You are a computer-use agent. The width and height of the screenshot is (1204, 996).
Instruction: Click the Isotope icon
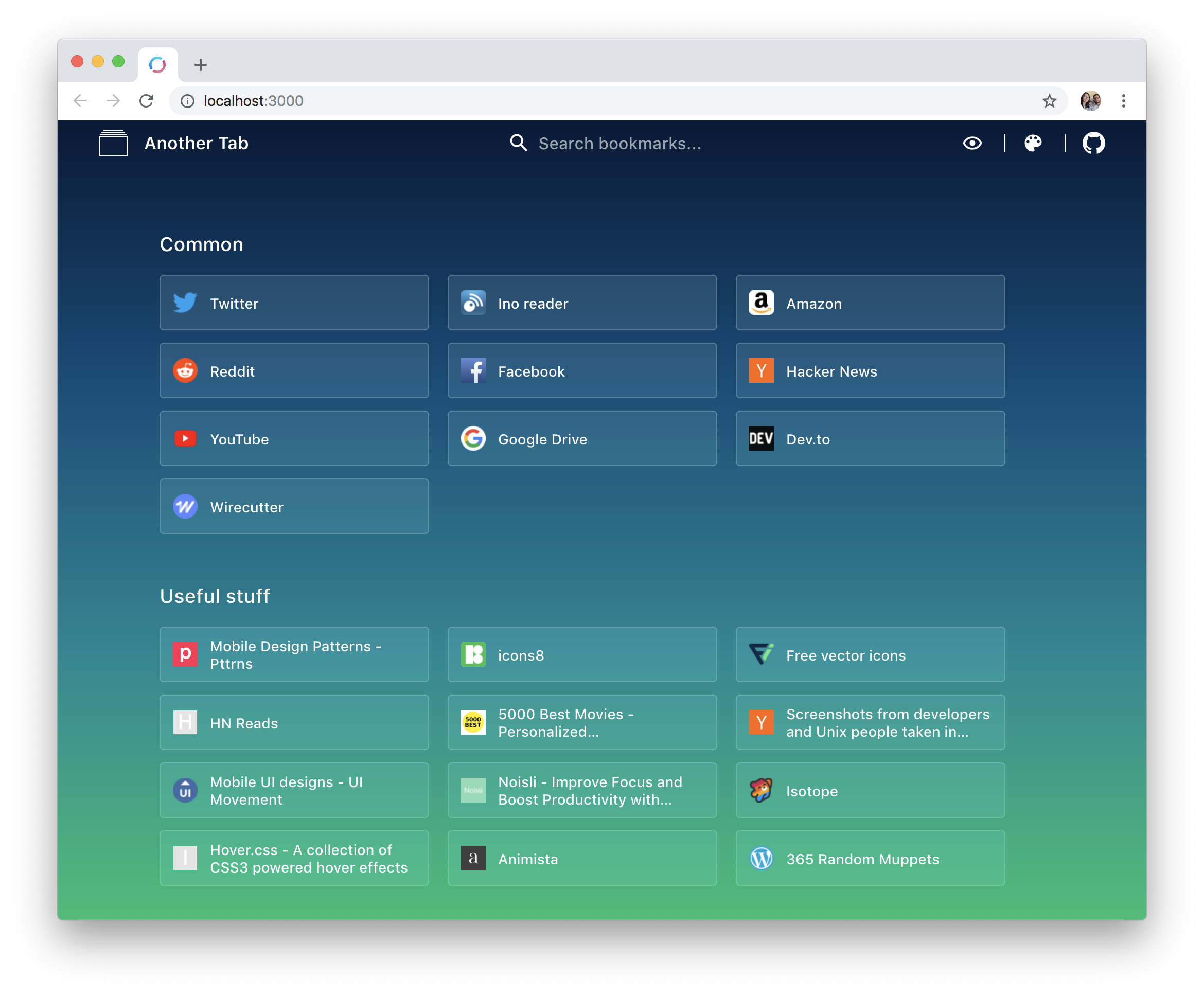pyautogui.click(x=761, y=791)
